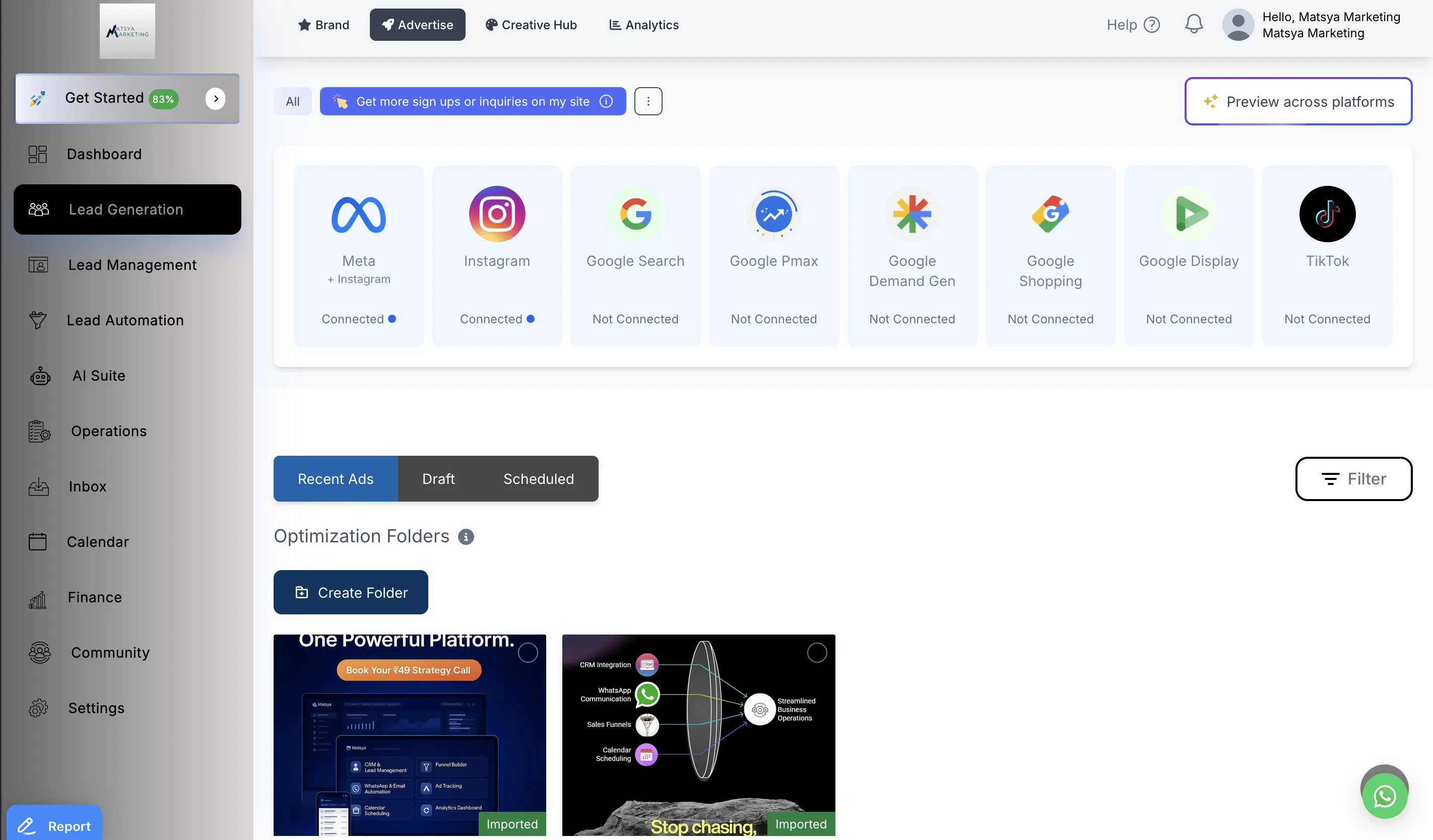Open AI Suite robot icon in sidebar
The height and width of the screenshot is (840, 1433).
(40, 376)
